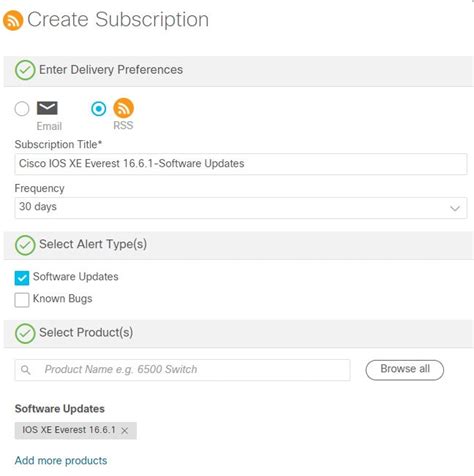
Task: Click the orange RSS delivery icon
Action: coord(123,108)
